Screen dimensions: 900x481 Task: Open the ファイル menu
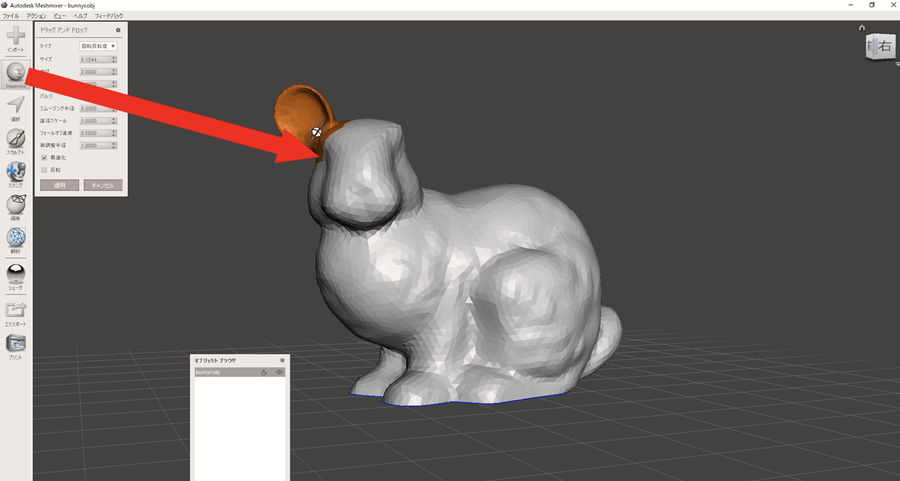[x=11, y=16]
